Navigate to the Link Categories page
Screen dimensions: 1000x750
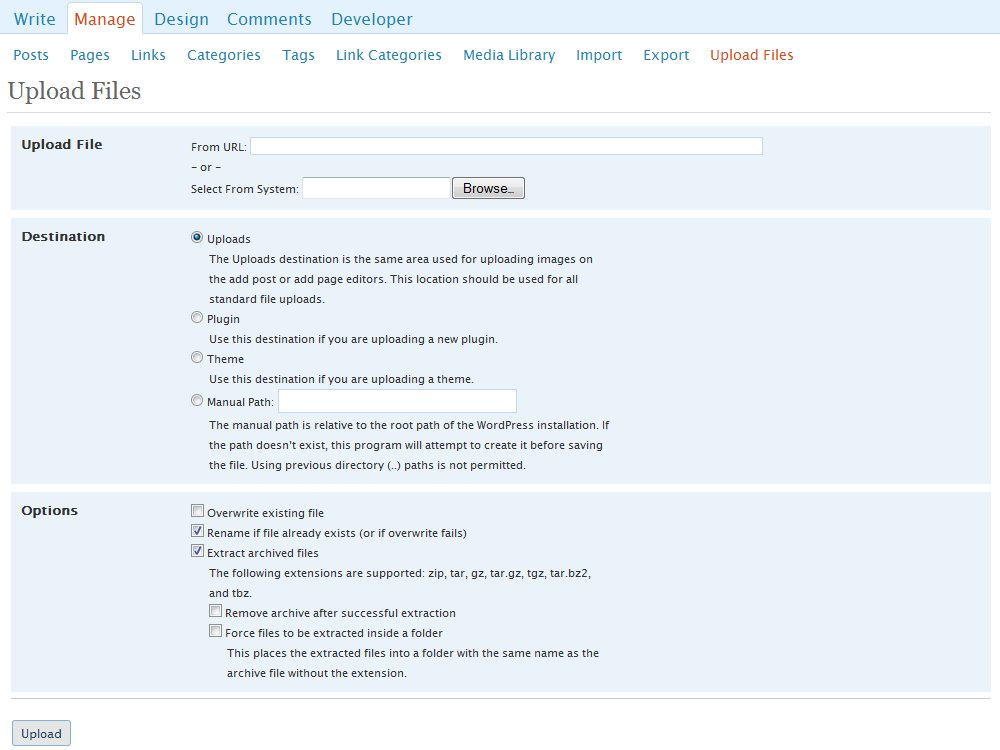point(388,55)
